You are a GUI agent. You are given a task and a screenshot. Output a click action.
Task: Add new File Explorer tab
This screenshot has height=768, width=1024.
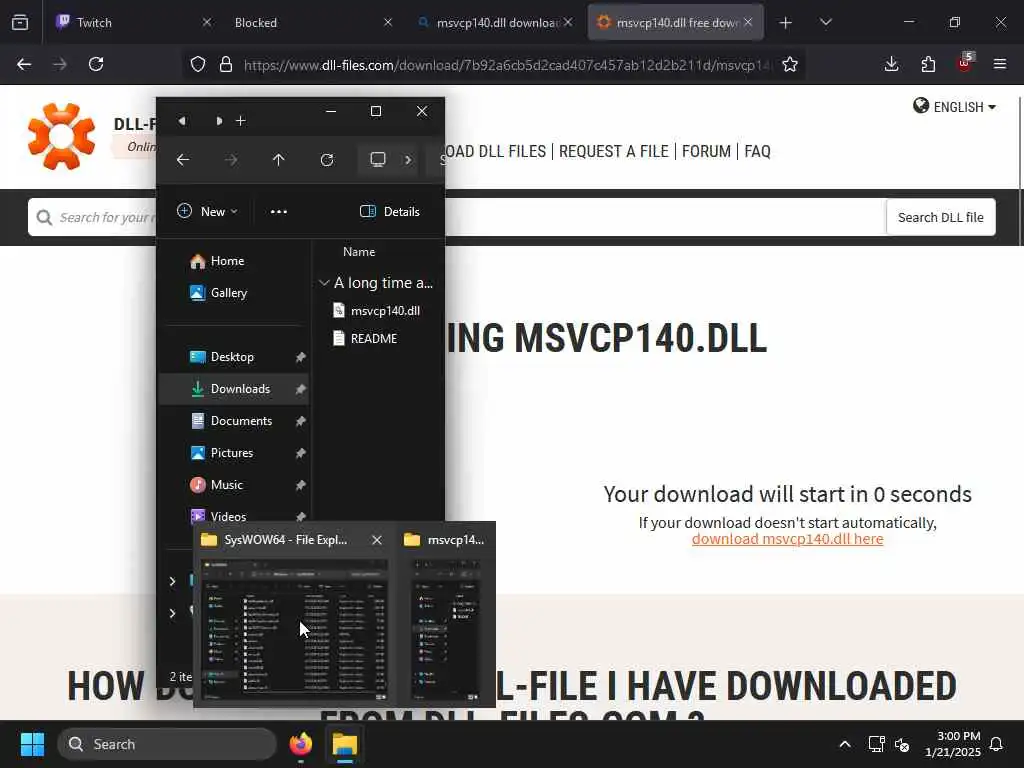240,121
